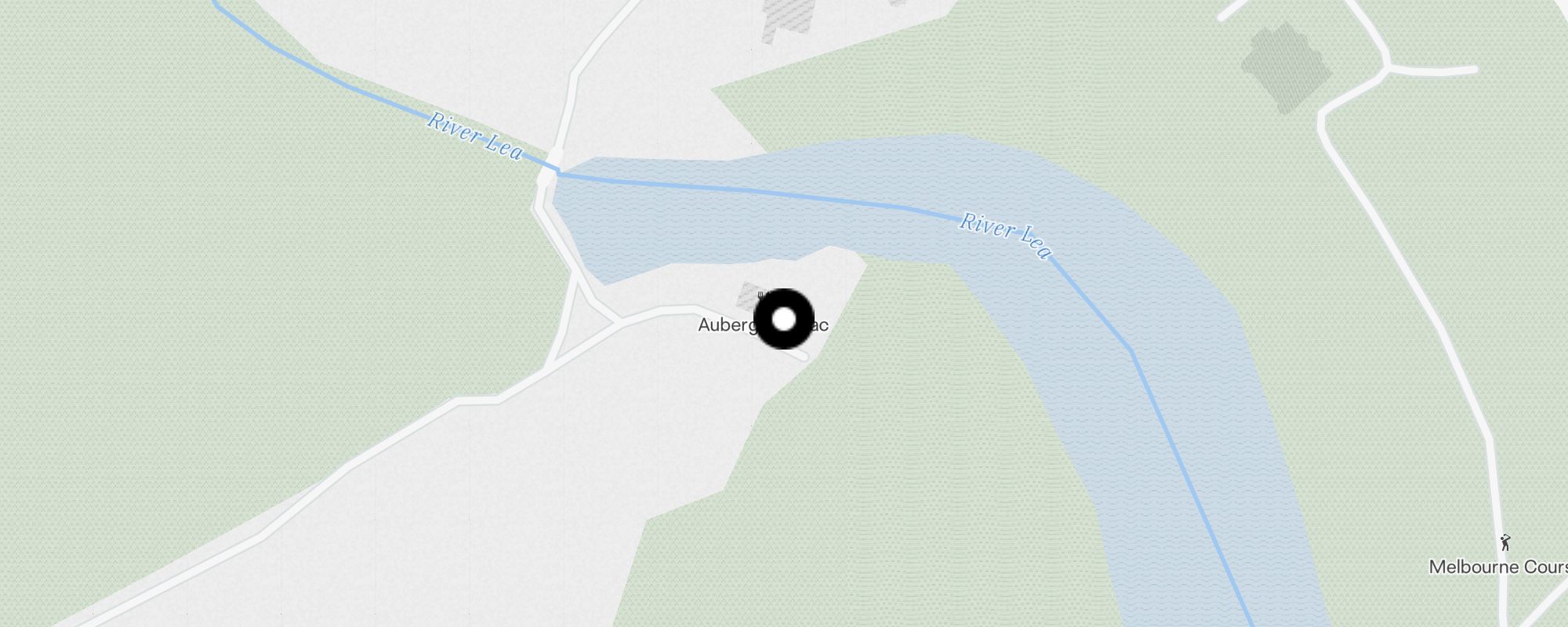Select the bridge where the road crosses River Lea
1568x627 pixels.
pyautogui.click(x=550, y=167)
